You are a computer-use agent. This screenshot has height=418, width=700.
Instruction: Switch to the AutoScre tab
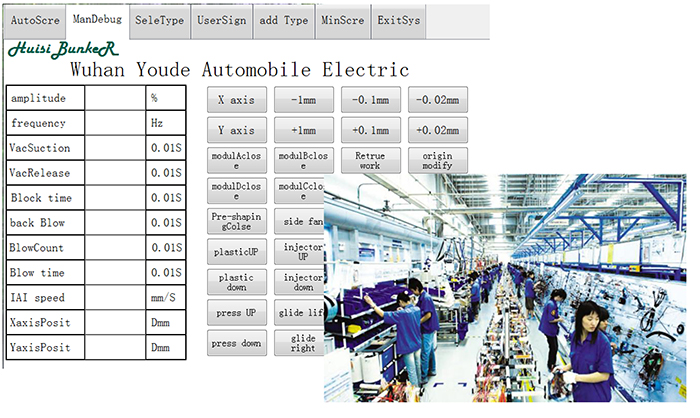point(35,20)
